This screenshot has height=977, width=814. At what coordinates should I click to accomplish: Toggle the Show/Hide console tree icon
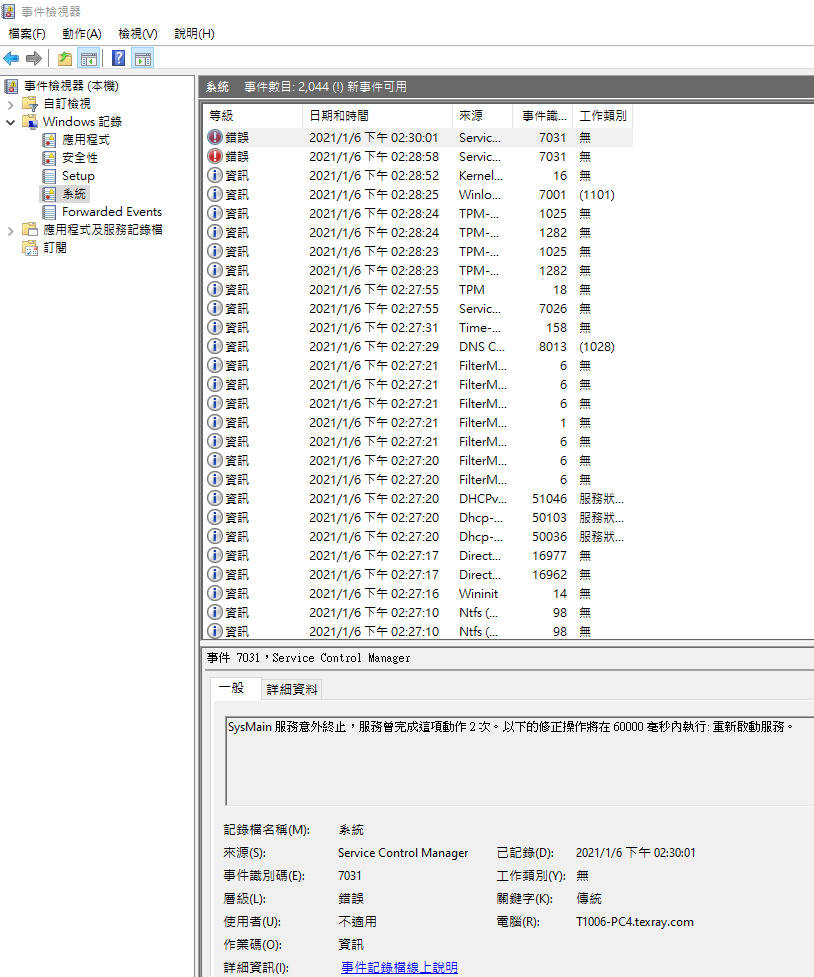point(89,59)
